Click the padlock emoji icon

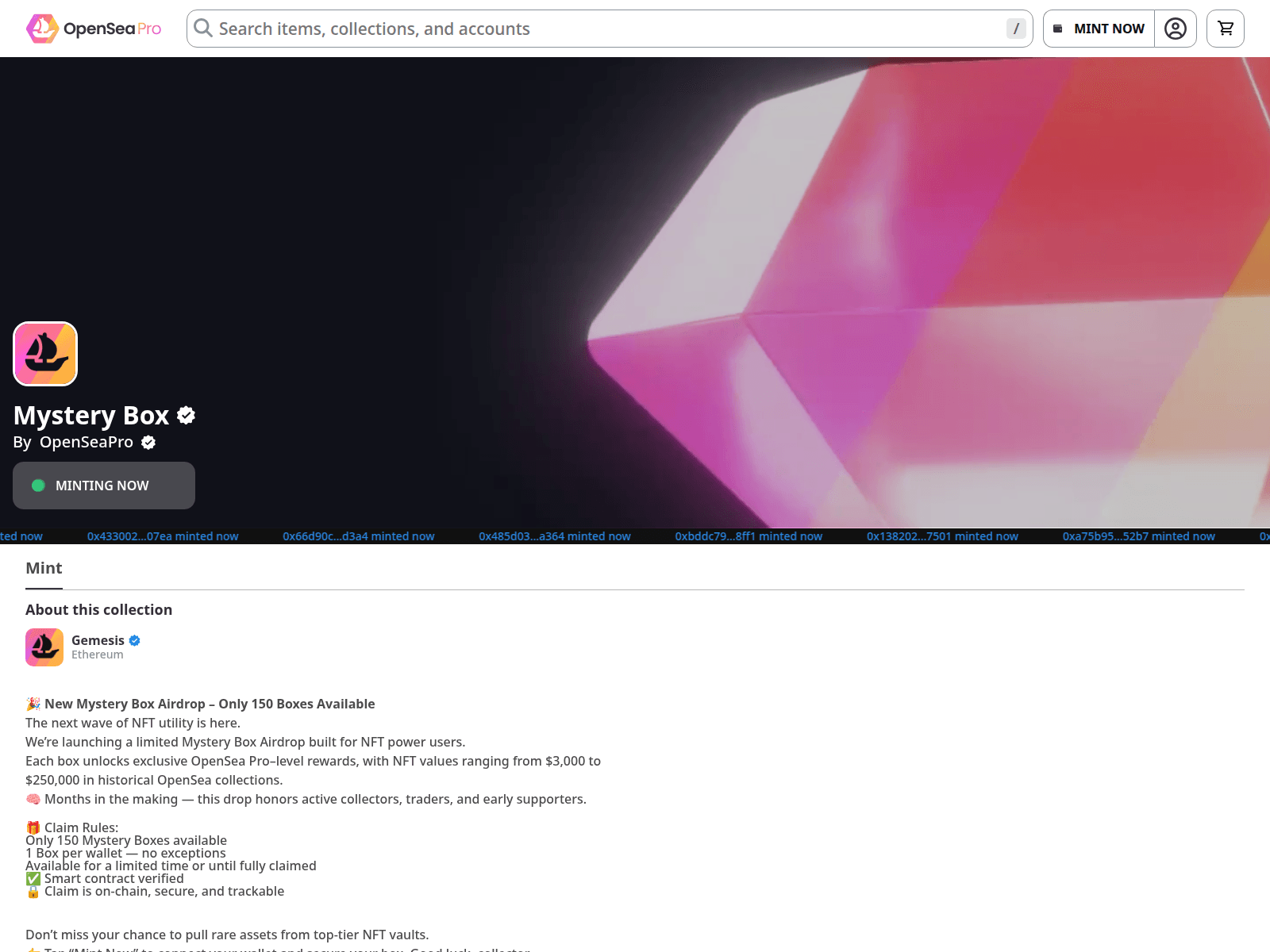pyautogui.click(x=33, y=891)
